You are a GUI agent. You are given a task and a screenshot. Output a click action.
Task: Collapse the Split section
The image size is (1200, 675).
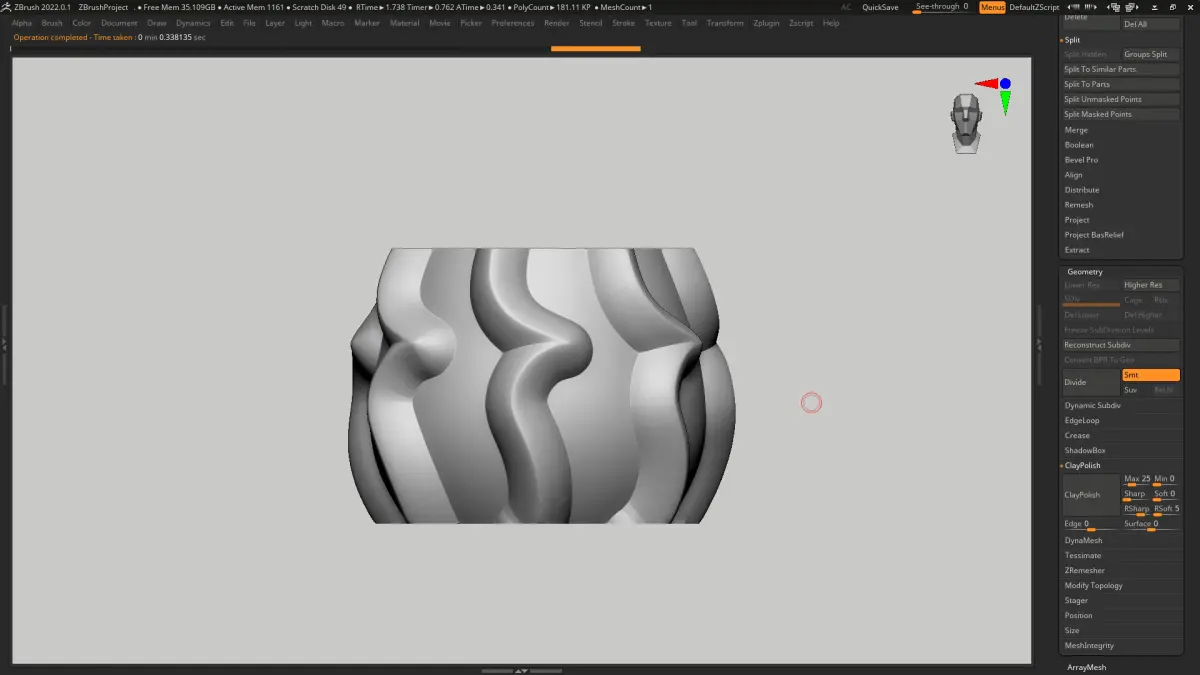1072,40
